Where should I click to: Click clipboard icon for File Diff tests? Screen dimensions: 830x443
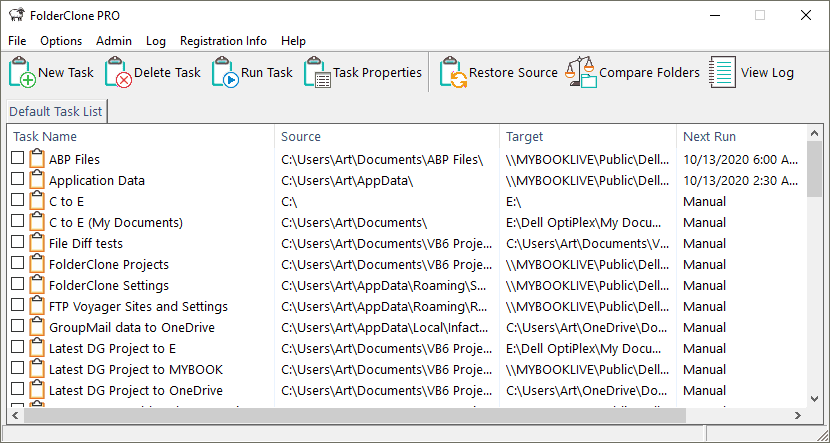tap(37, 243)
